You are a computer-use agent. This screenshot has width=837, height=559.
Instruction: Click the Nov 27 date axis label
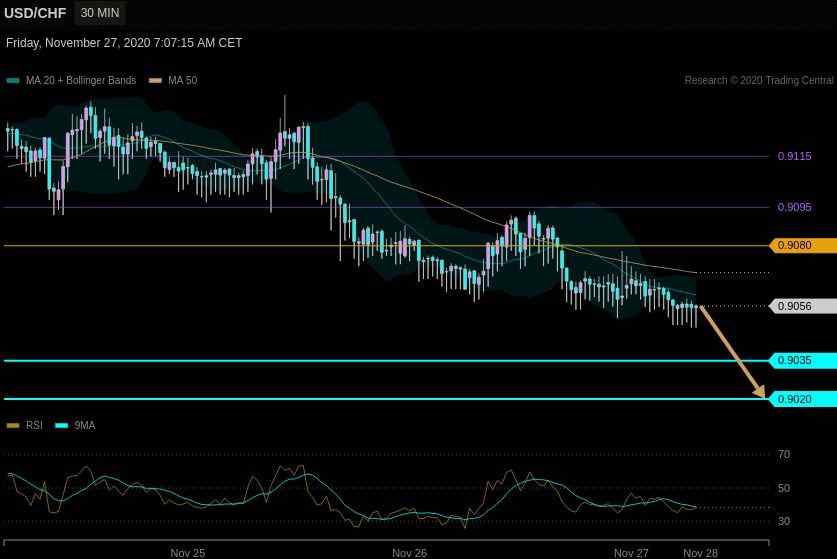pos(631,553)
